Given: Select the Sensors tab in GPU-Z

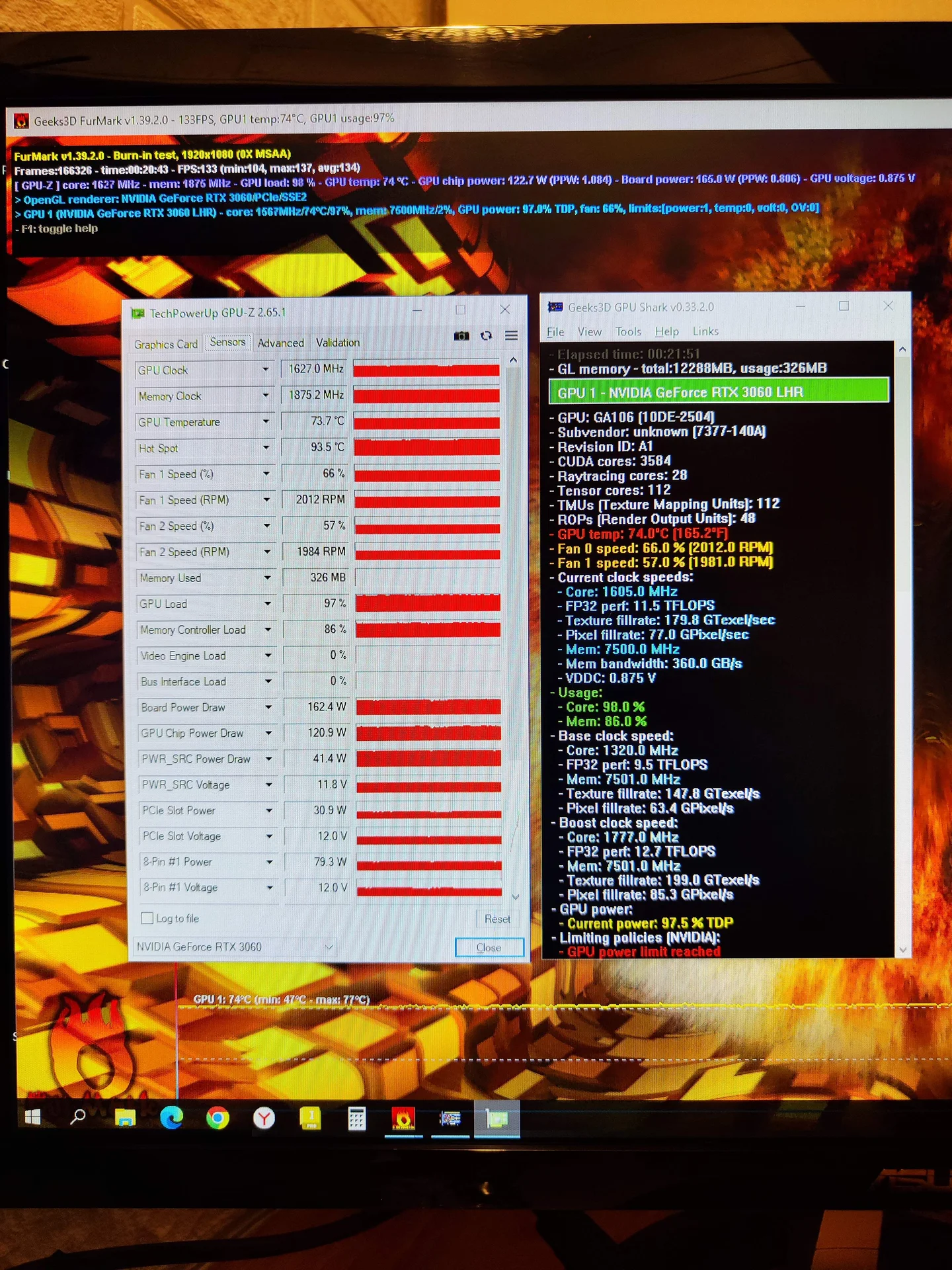Looking at the screenshot, I should (227, 342).
